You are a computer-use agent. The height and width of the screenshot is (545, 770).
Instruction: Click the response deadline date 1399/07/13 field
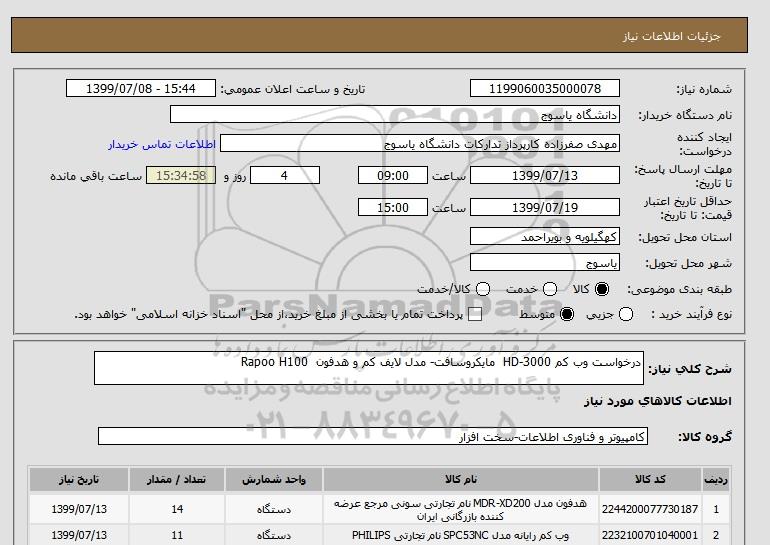click(545, 175)
